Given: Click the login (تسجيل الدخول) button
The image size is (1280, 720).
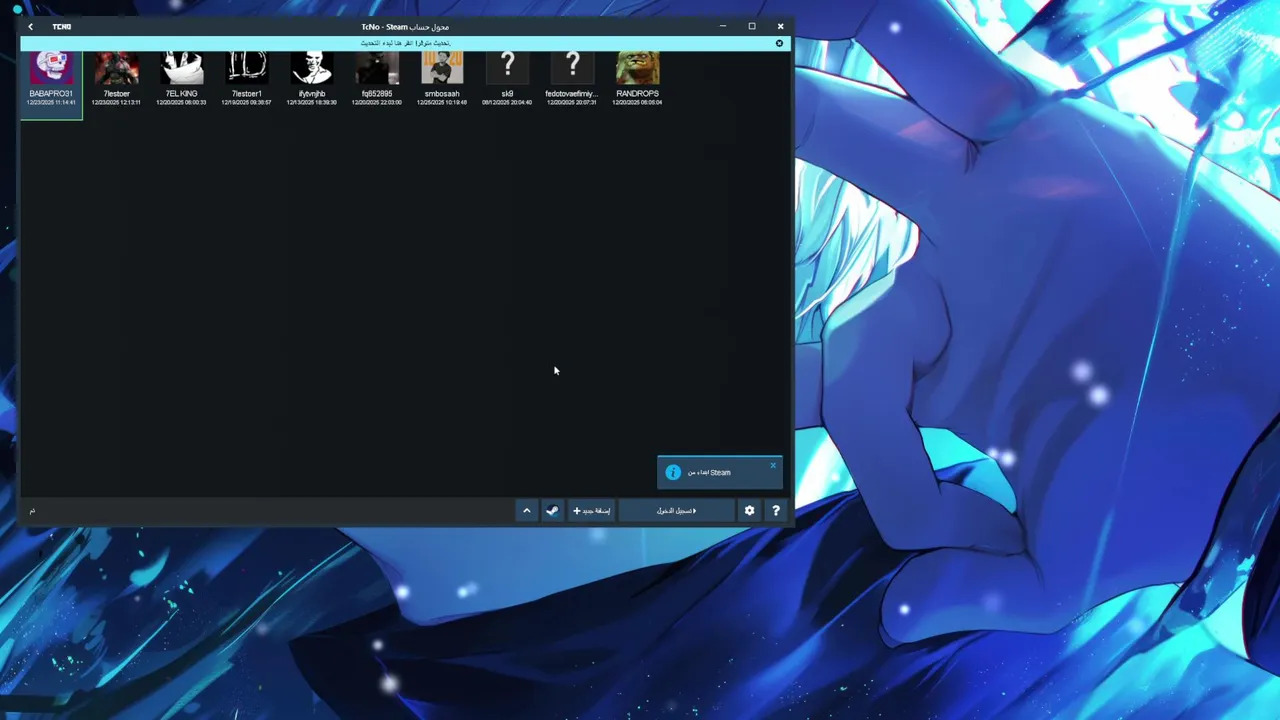Looking at the screenshot, I should (x=677, y=511).
